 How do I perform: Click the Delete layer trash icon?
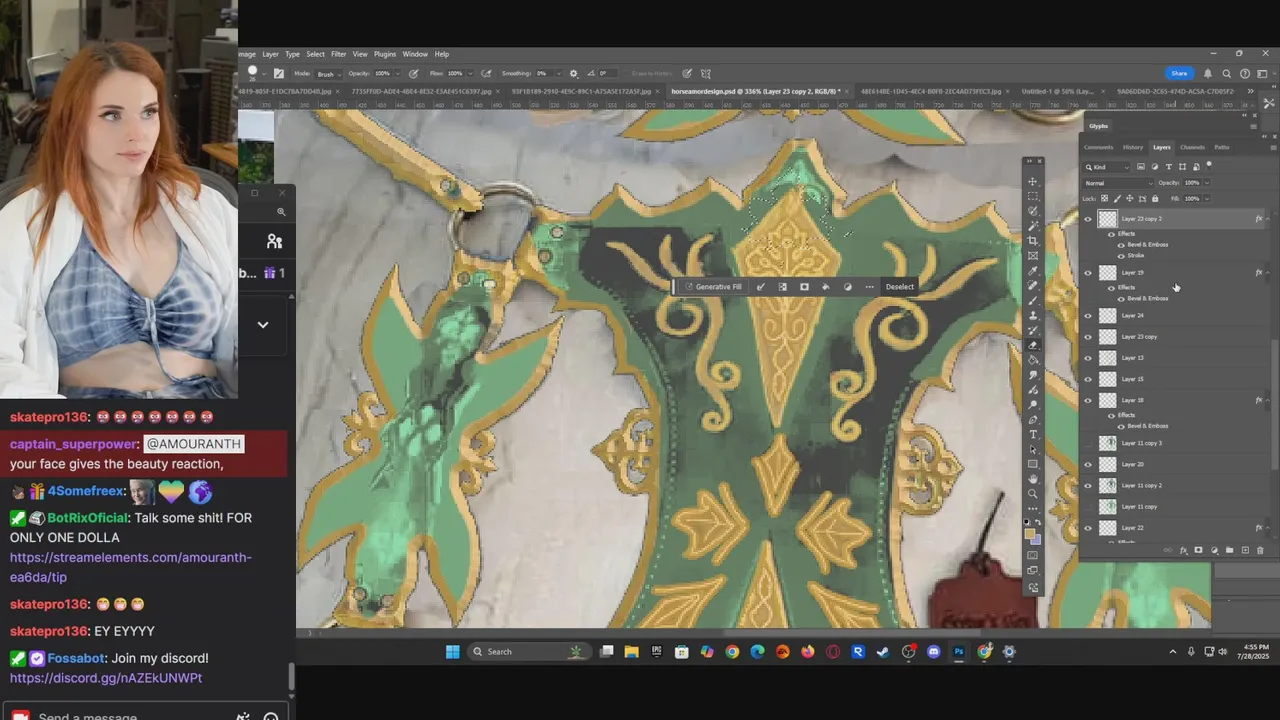coord(1260,550)
